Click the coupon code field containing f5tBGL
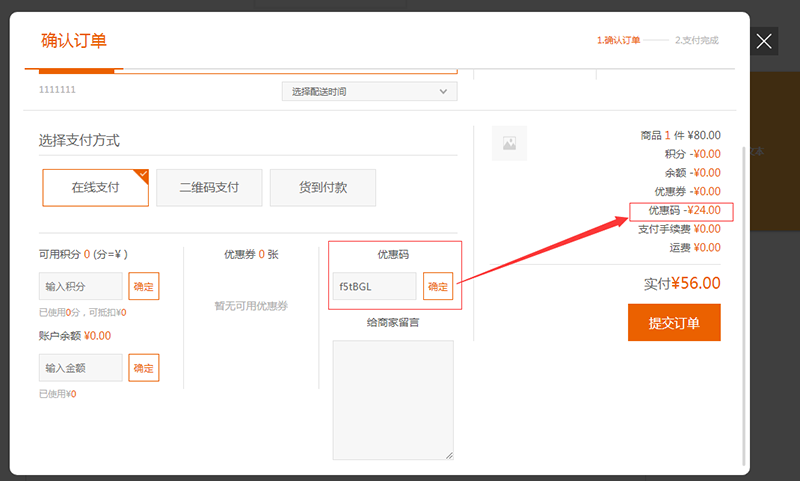 (375, 286)
